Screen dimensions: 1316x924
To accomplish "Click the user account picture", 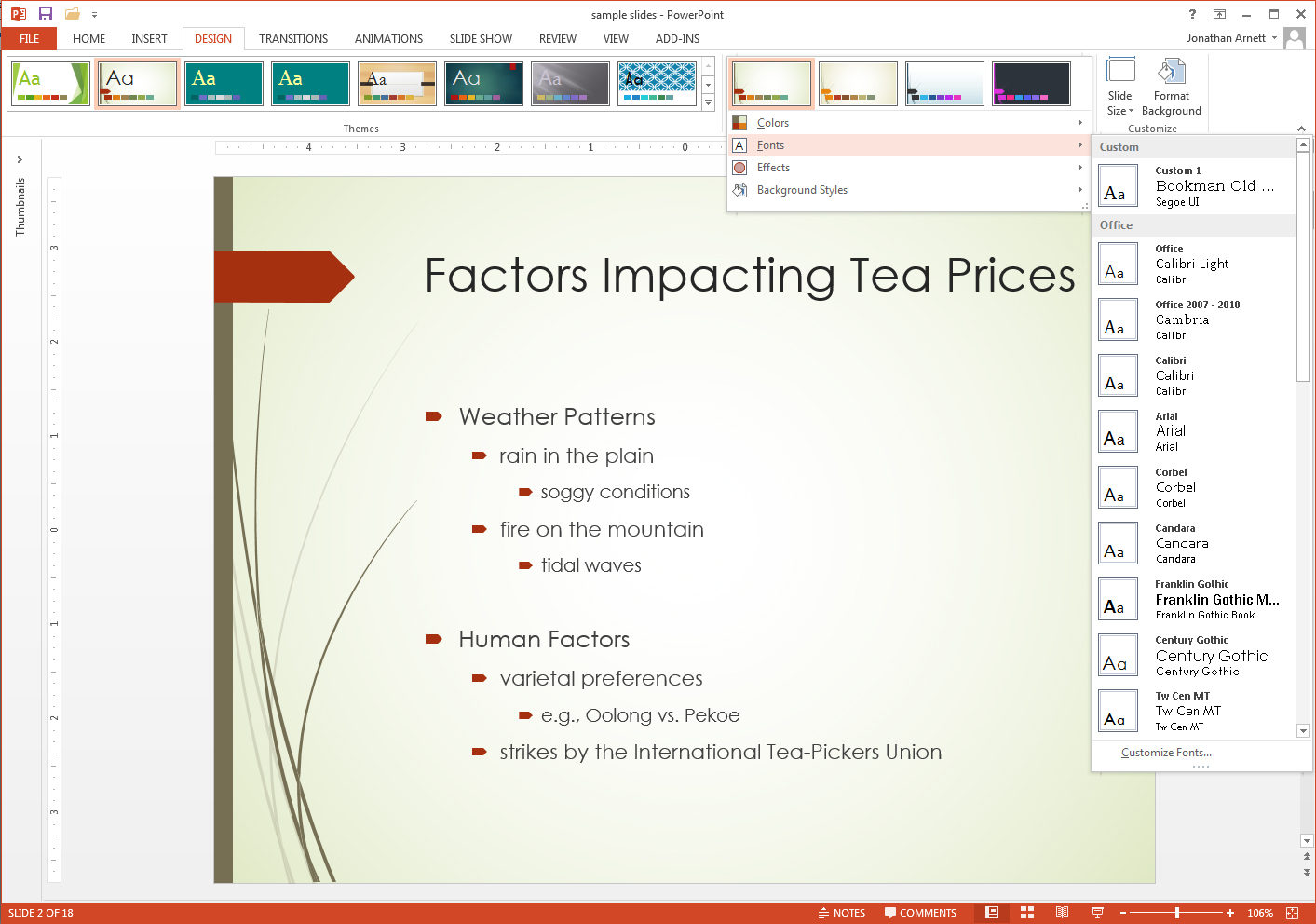I will [x=1295, y=38].
